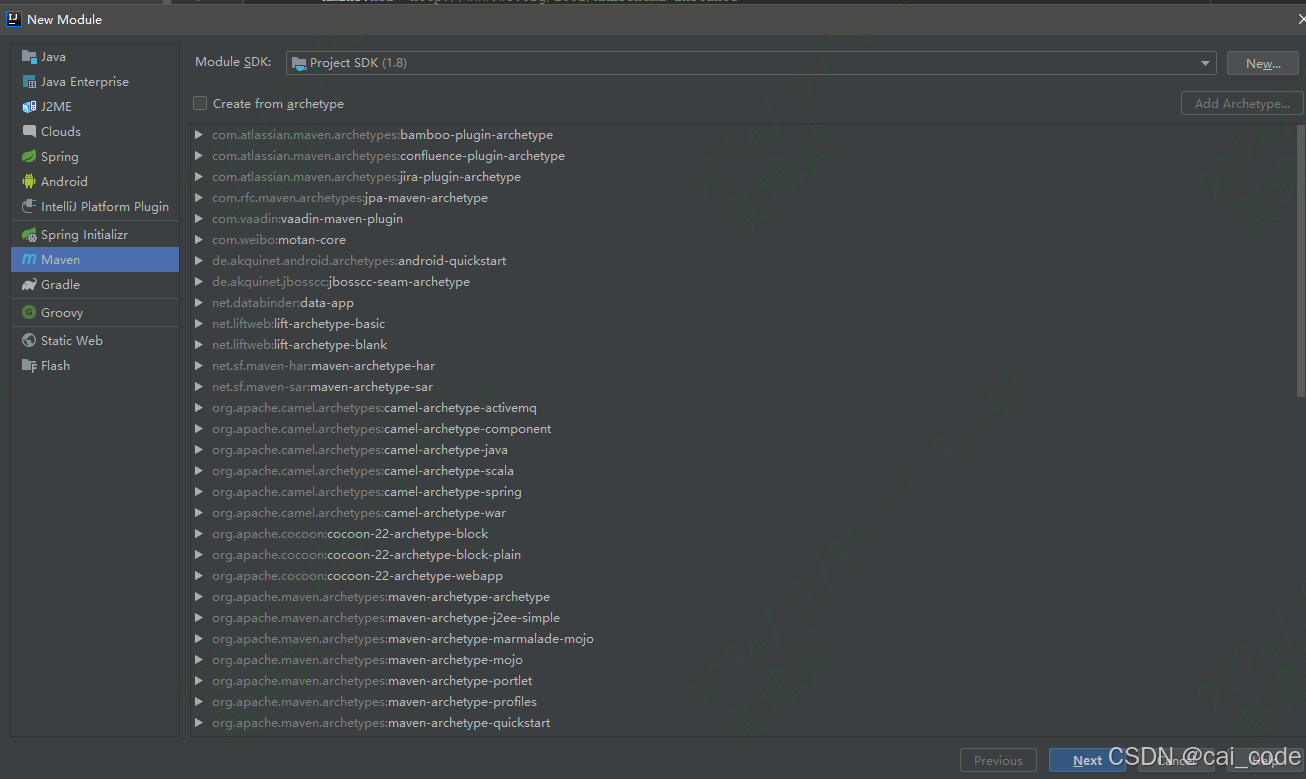Image resolution: width=1306 pixels, height=779 pixels.
Task: Select maven-archetype-portlet row
Action: [743, 681]
